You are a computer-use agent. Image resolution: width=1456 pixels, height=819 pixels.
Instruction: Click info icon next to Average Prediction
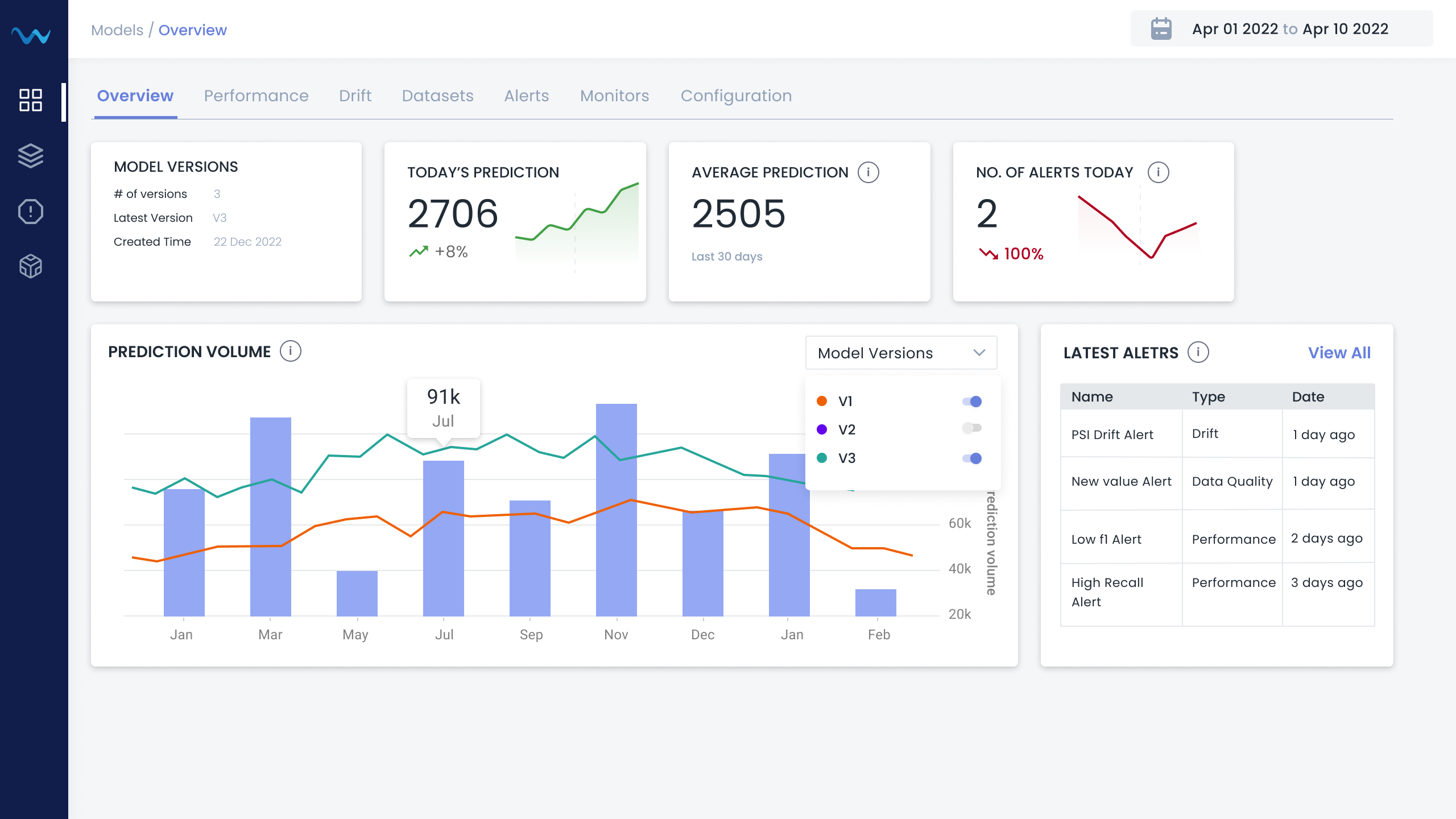(x=868, y=172)
